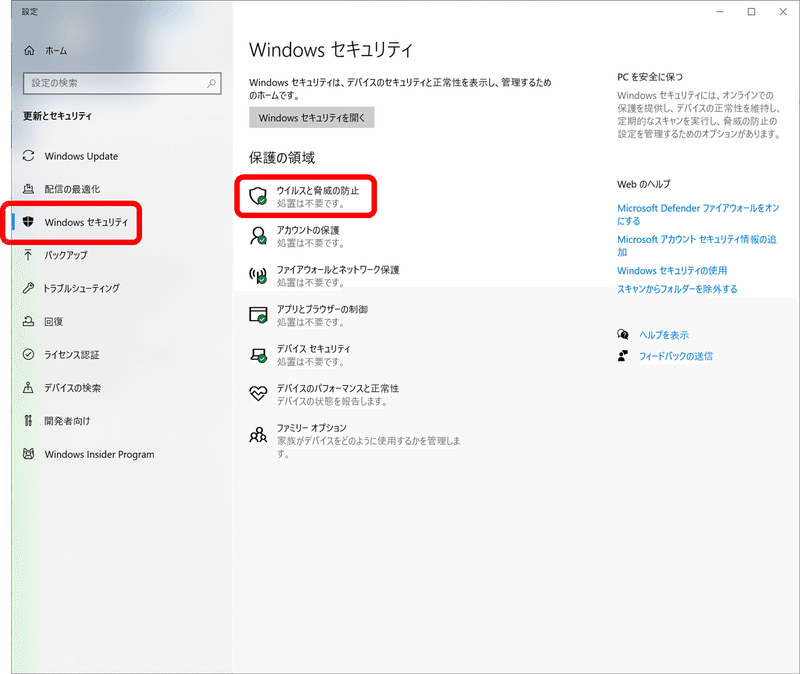800x674 pixels.
Task: Click Windows セキュリティの使用 link
Action: [672, 270]
